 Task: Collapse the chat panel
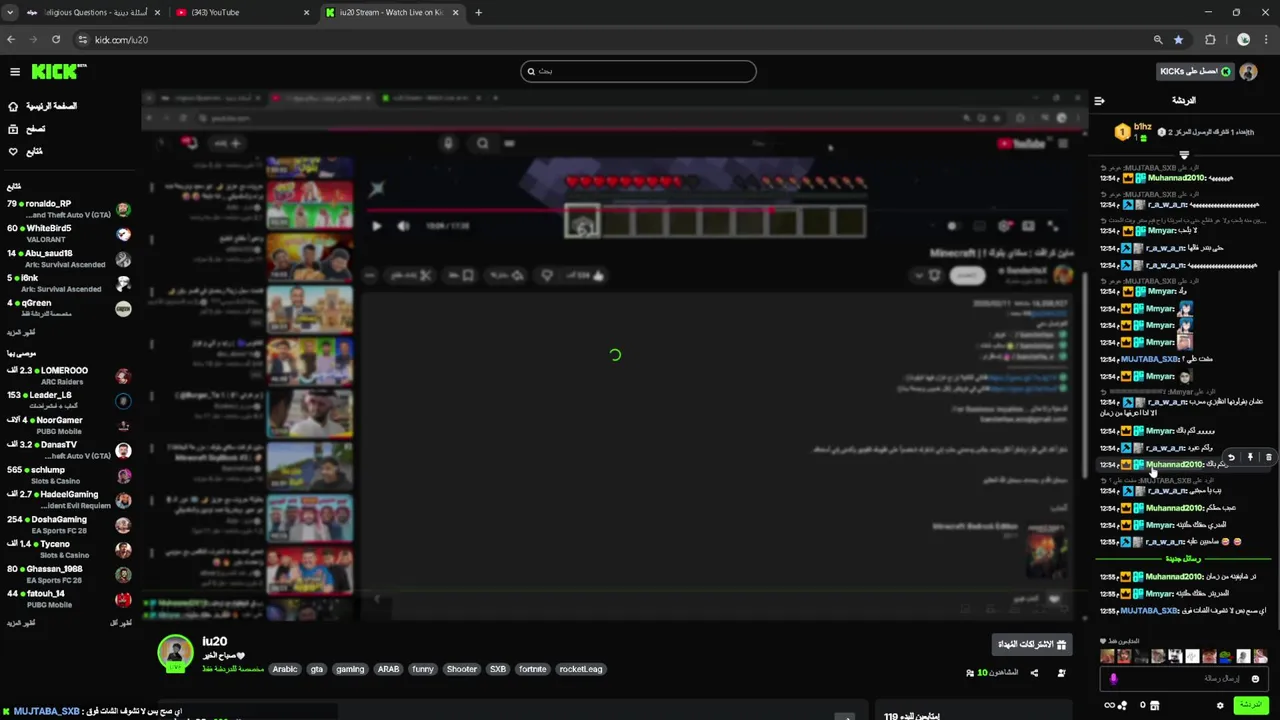(x=1099, y=100)
